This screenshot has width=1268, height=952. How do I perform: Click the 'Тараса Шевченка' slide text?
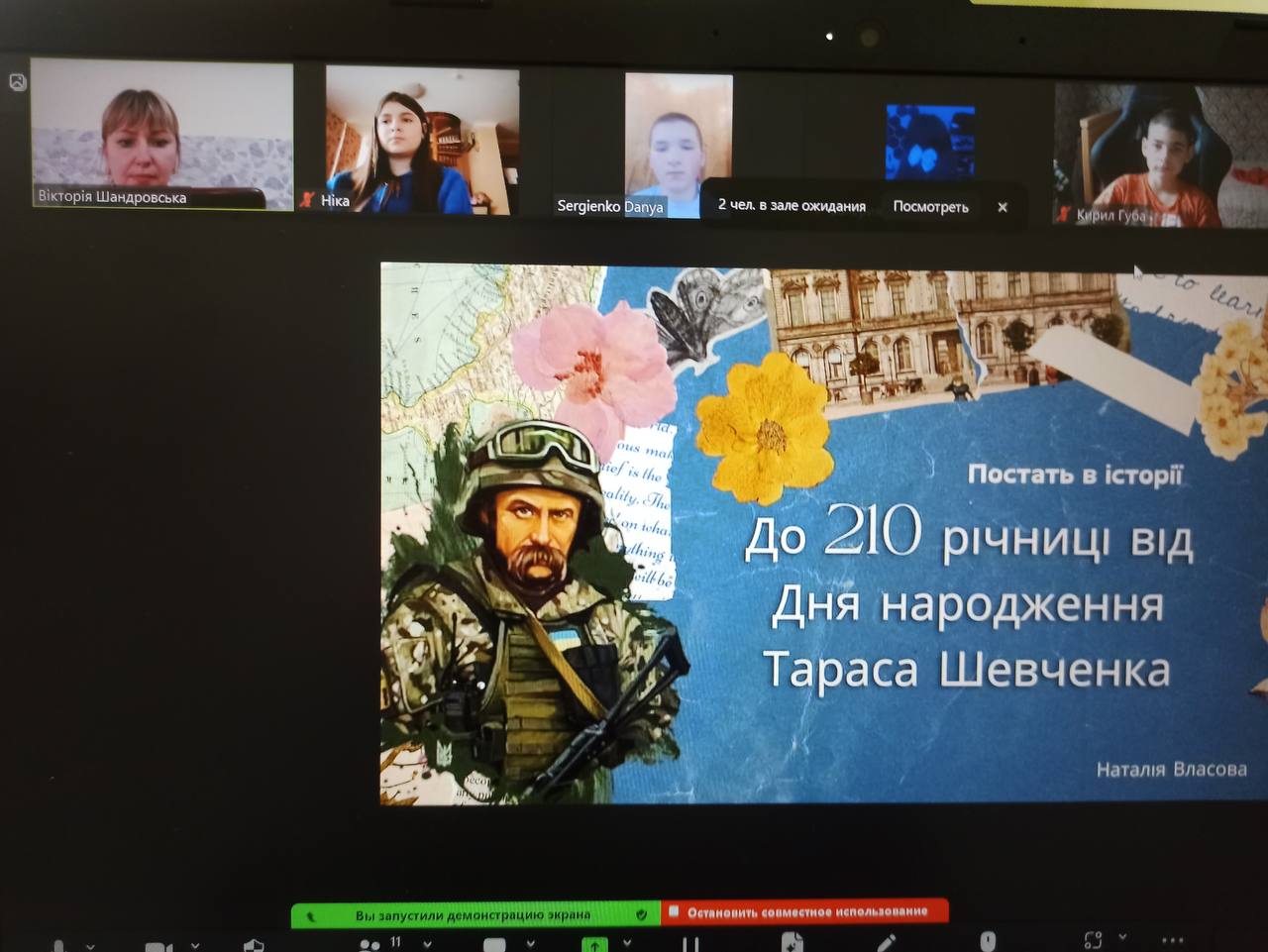pyautogui.click(x=967, y=669)
